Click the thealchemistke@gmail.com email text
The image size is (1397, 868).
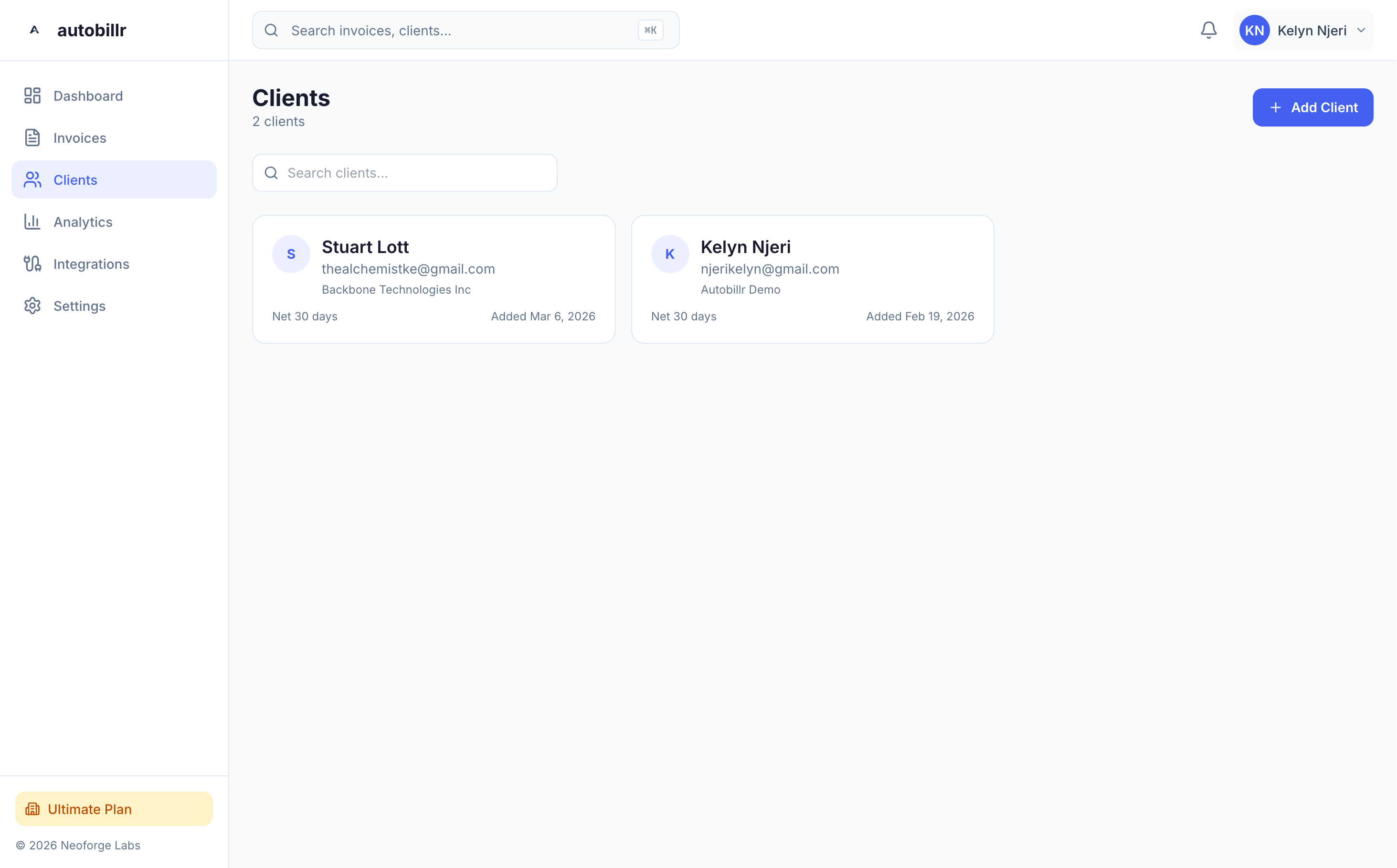(408, 269)
